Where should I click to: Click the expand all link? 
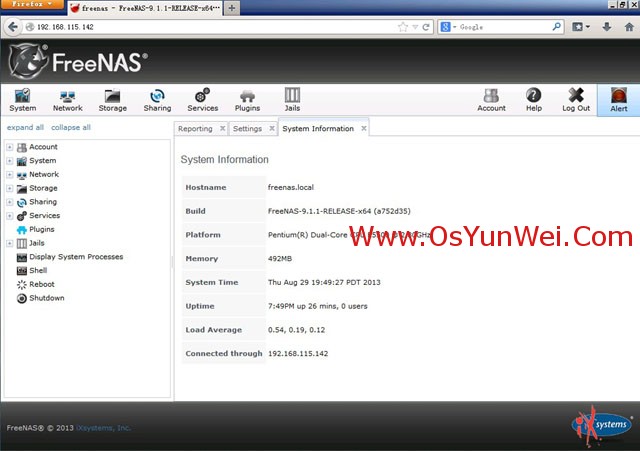pyautogui.click(x=25, y=127)
